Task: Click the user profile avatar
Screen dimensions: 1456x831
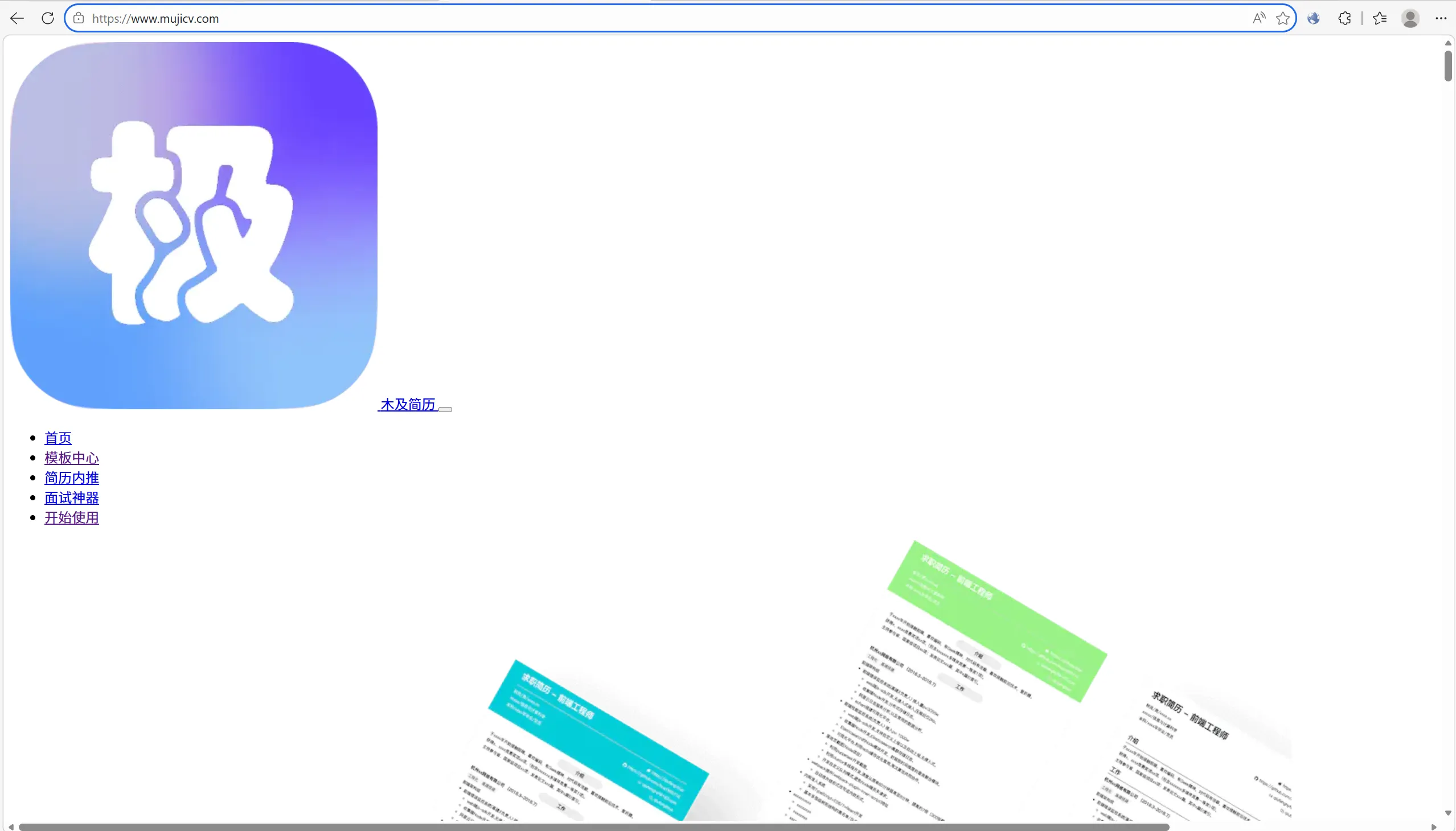Action: click(x=1410, y=18)
